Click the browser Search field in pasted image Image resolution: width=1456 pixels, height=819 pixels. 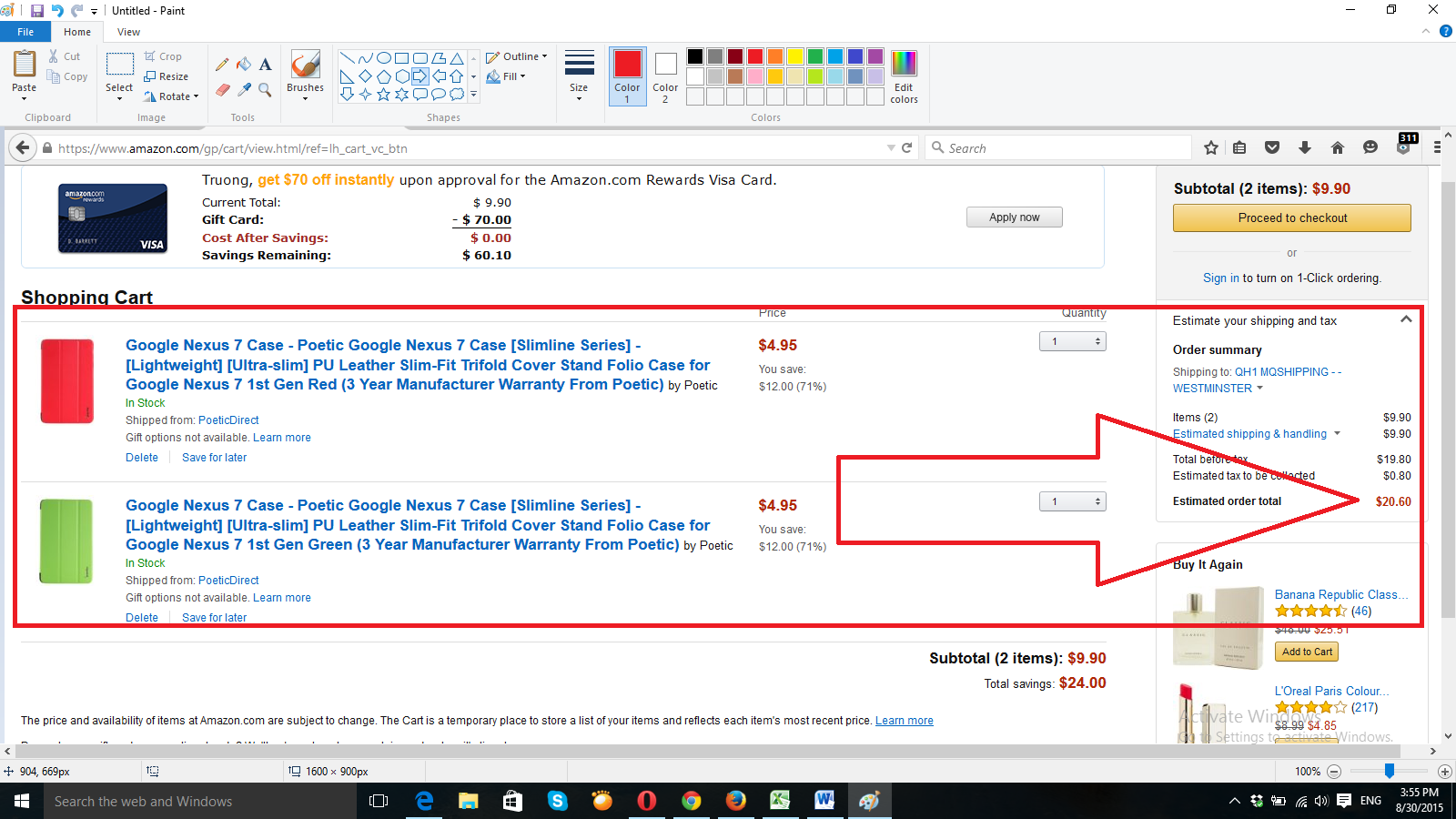pyautogui.click(x=1058, y=147)
